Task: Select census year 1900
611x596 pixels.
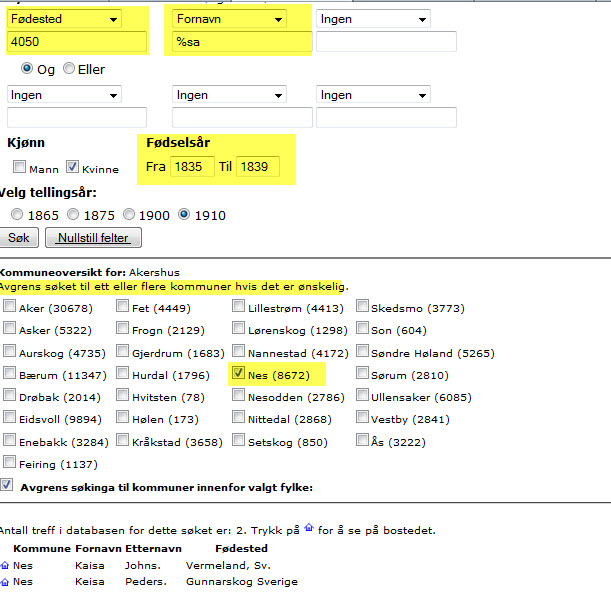Action: click(129, 214)
